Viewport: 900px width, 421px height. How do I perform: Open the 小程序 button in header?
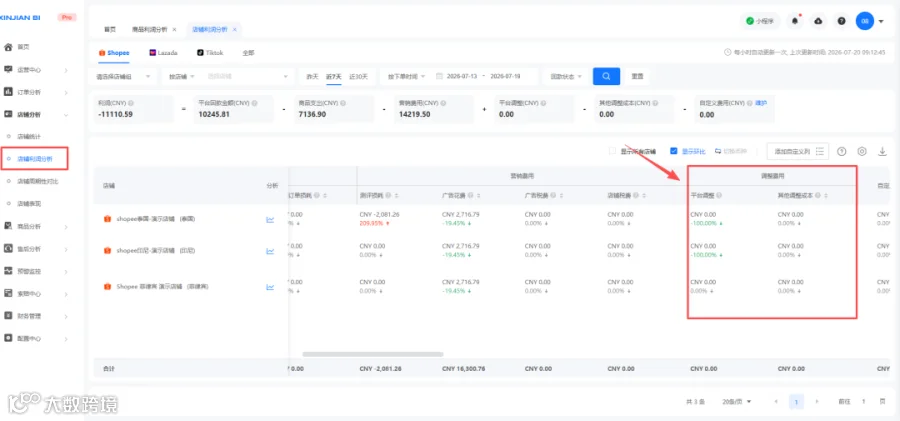point(761,21)
